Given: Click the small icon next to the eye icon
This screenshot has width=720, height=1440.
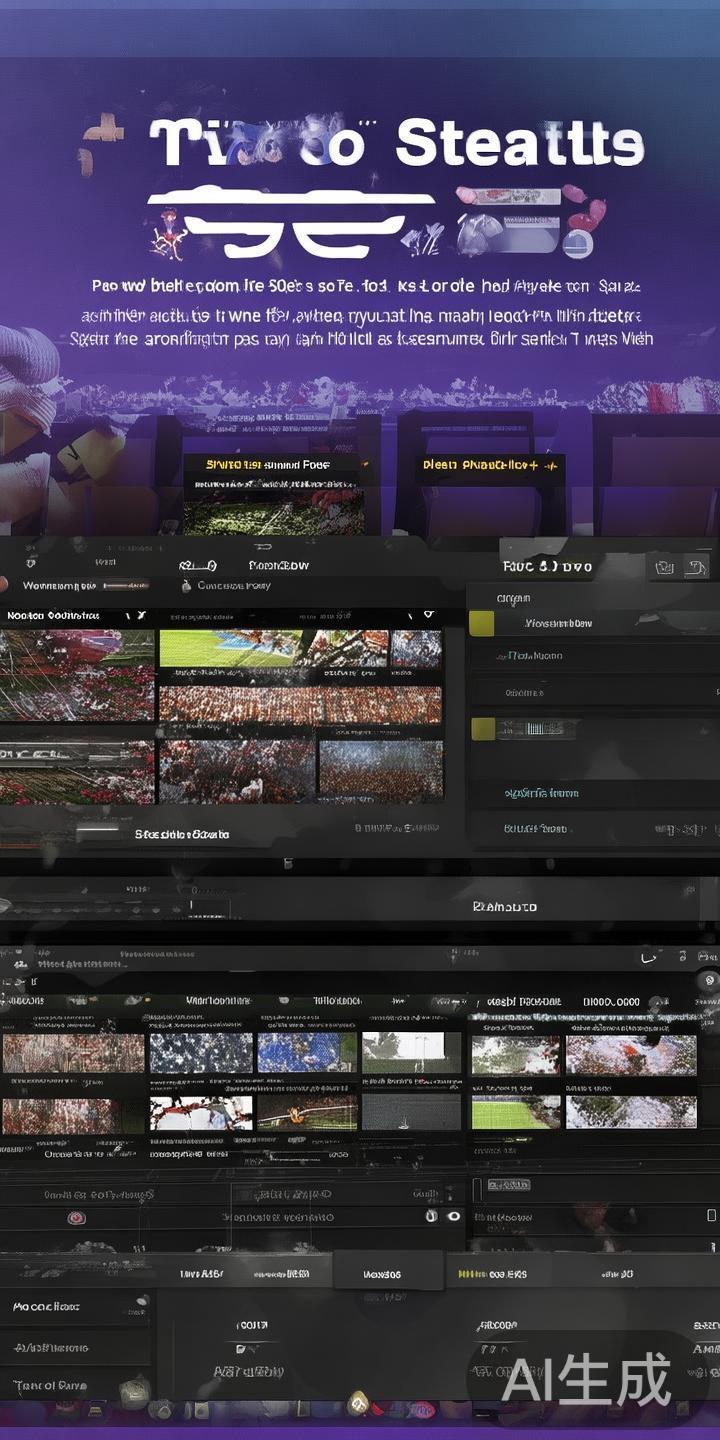Looking at the screenshot, I should tap(432, 1216).
